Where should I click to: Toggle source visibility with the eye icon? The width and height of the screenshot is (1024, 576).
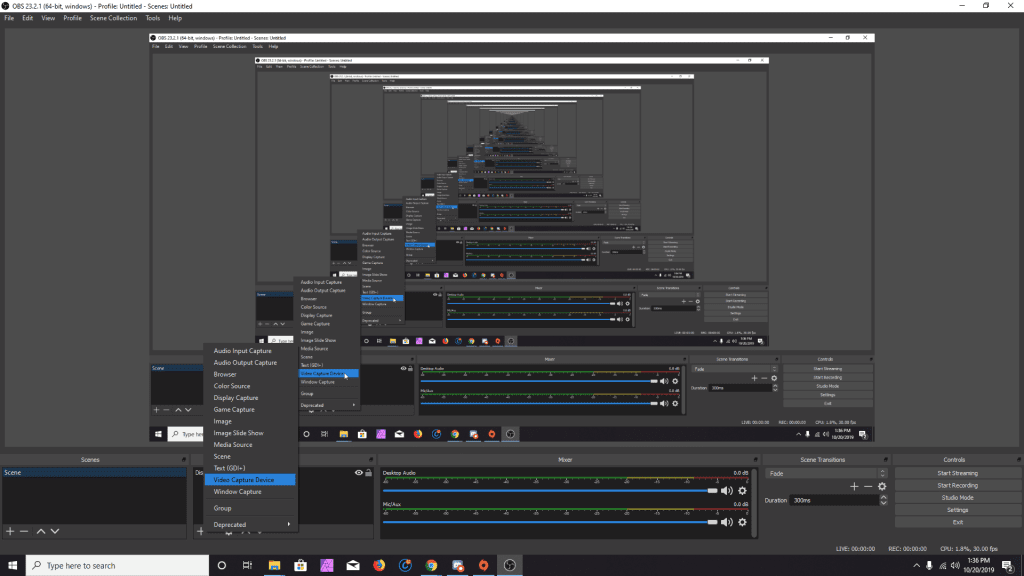359,473
